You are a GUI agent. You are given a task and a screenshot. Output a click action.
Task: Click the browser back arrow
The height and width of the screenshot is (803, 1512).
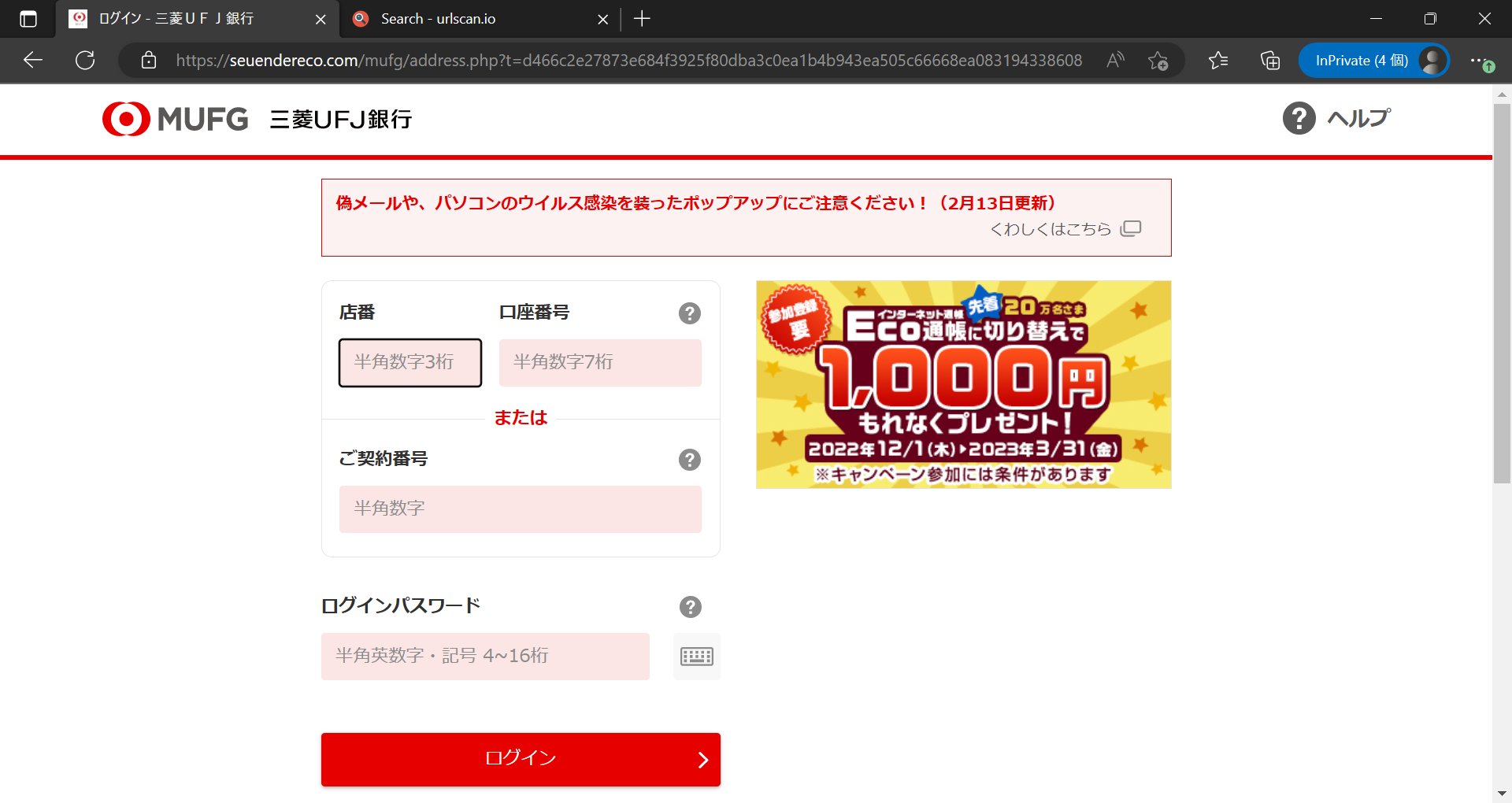[33, 61]
